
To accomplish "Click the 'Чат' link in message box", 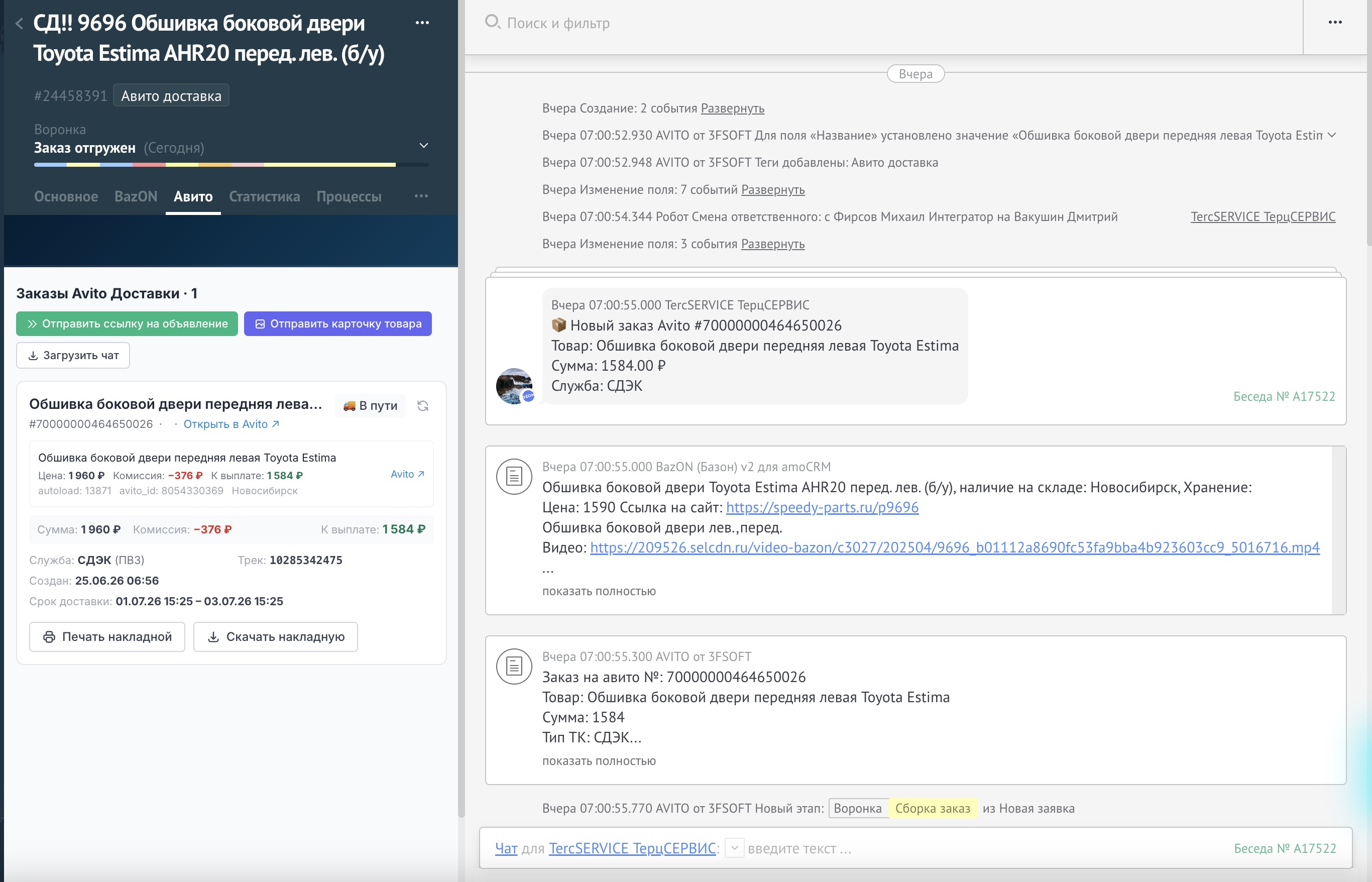I will (x=506, y=848).
